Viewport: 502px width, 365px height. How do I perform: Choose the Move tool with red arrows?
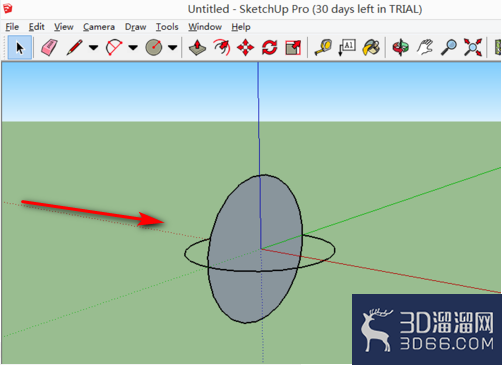(x=246, y=47)
